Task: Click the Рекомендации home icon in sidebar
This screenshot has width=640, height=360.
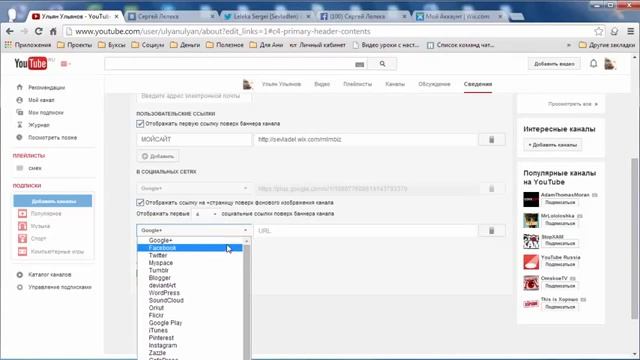Action: click(20, 87)
